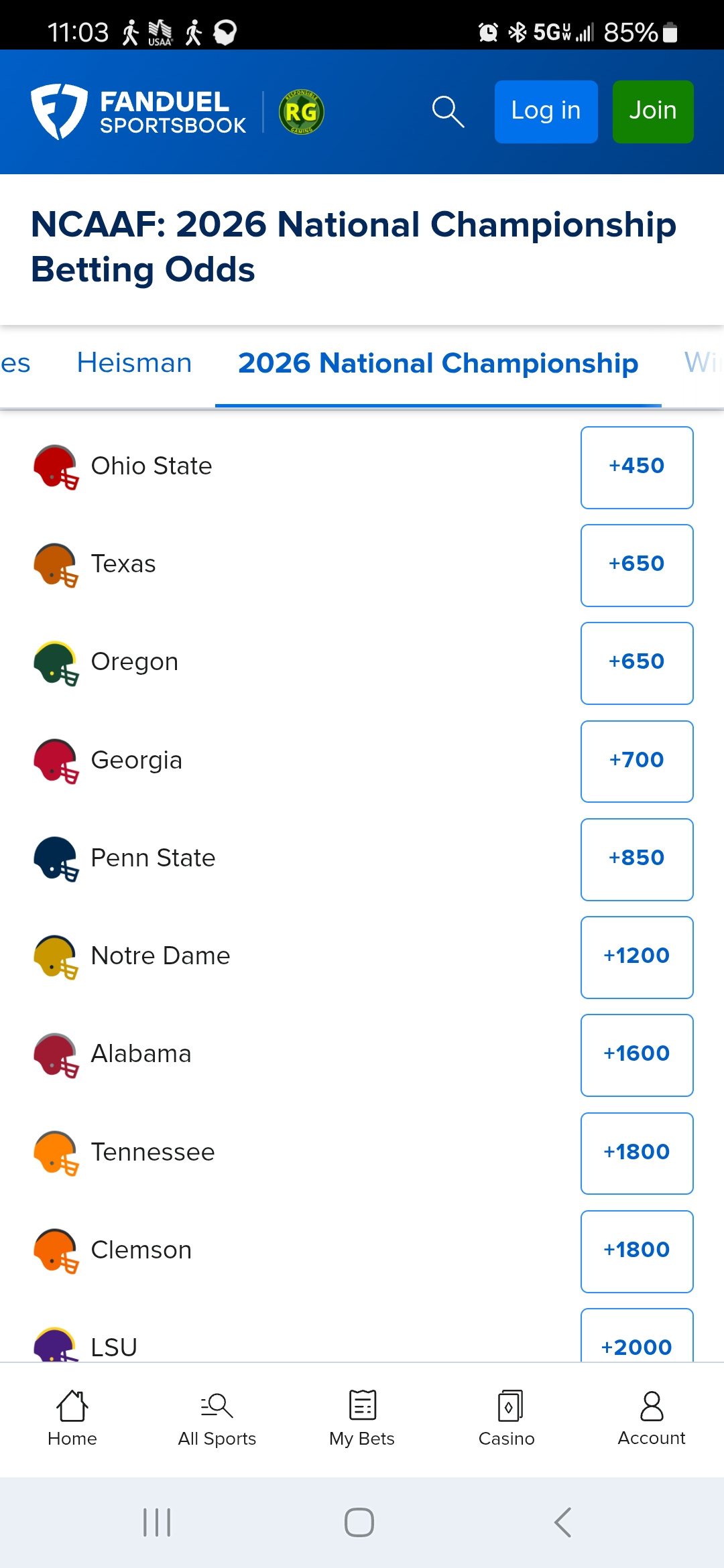The image size is (724, 1568).
Task: Open the My Bets section
Action: [x=362, y=1418]
